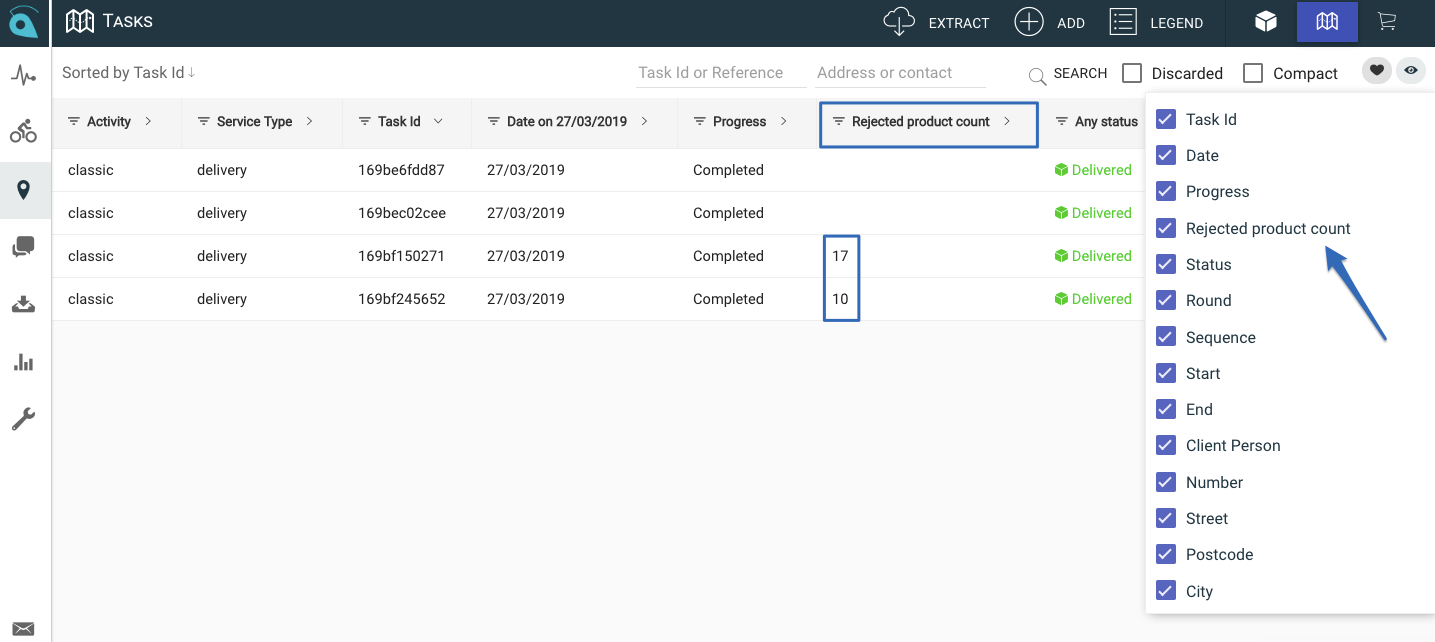Click filter icon on Rejected product count column
The width and height of the screenshot is (1435, 642).
(839, 121)
